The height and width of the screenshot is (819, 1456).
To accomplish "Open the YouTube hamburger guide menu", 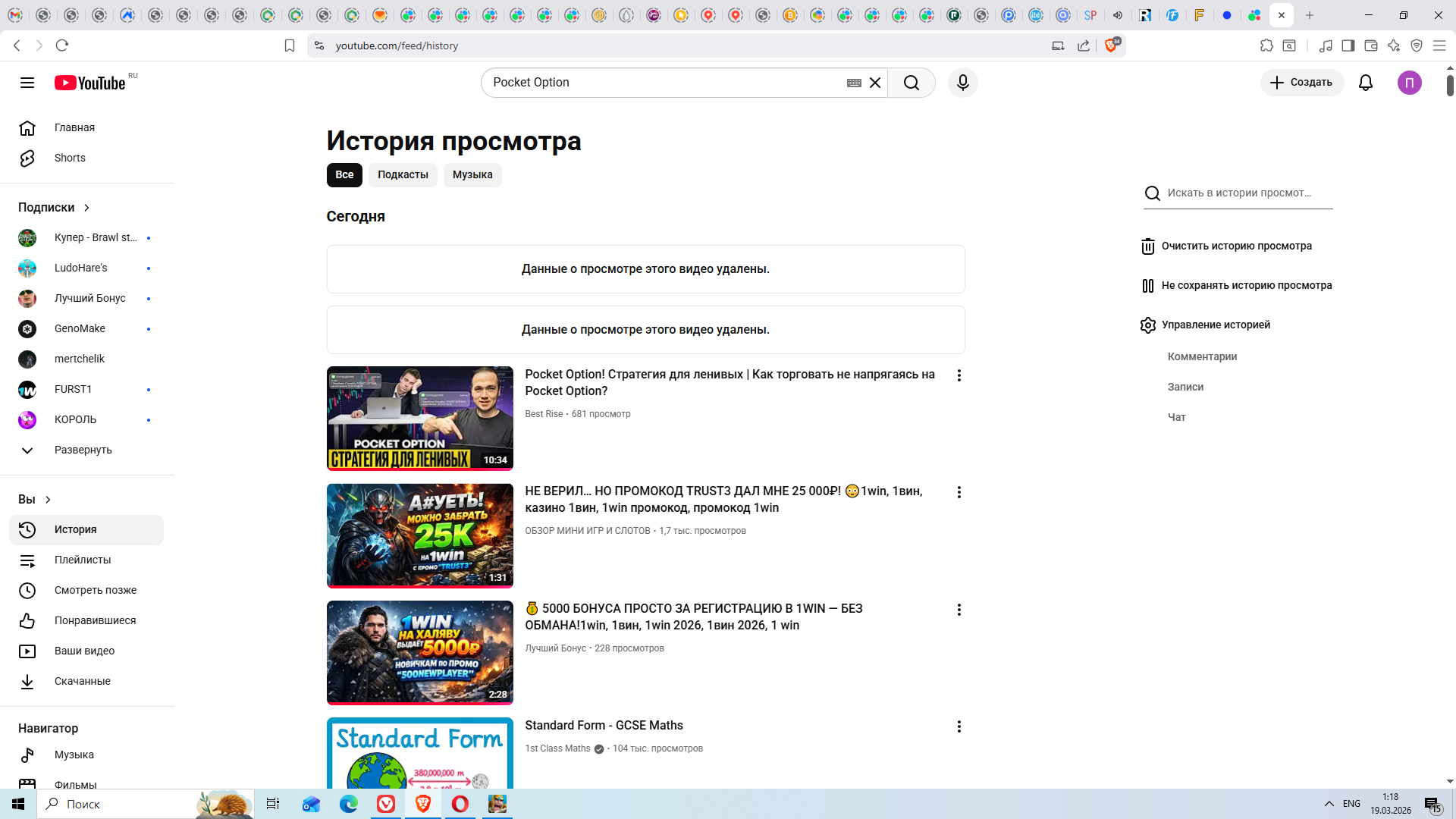I will coord(27,83).
